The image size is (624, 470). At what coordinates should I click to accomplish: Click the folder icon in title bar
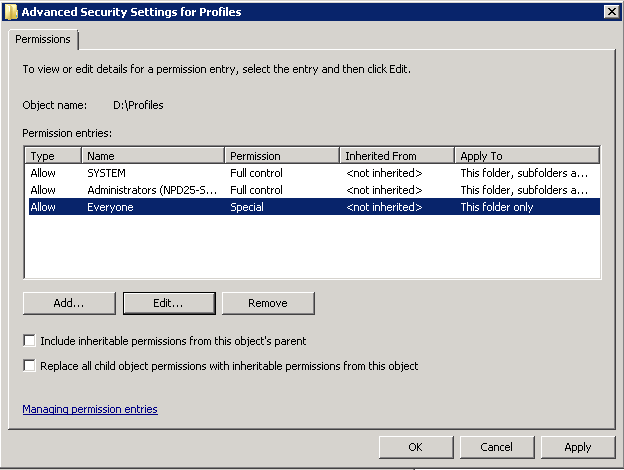coord(11,12)
